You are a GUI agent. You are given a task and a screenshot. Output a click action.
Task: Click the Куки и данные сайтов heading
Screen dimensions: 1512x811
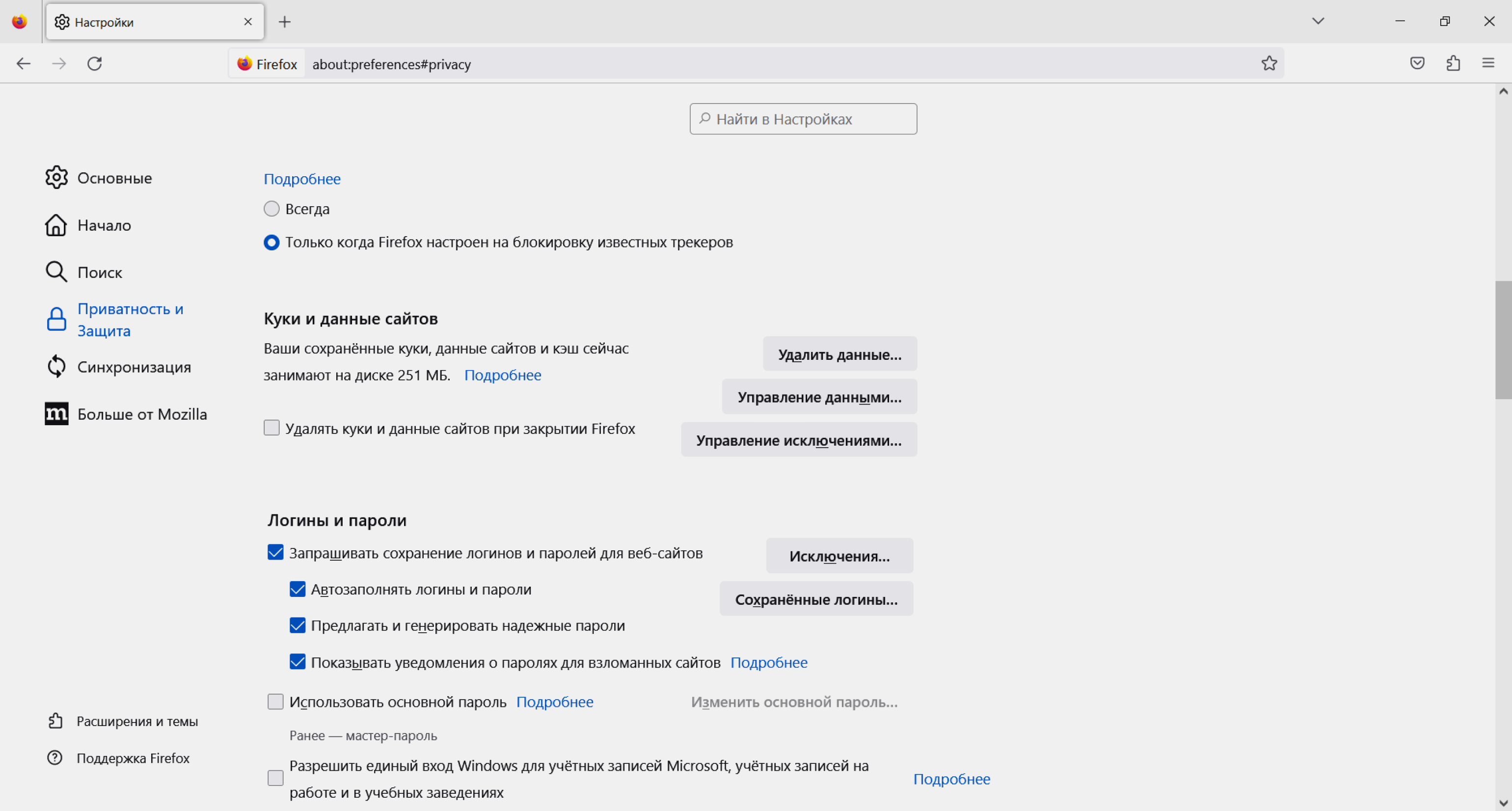click(351, 319)
